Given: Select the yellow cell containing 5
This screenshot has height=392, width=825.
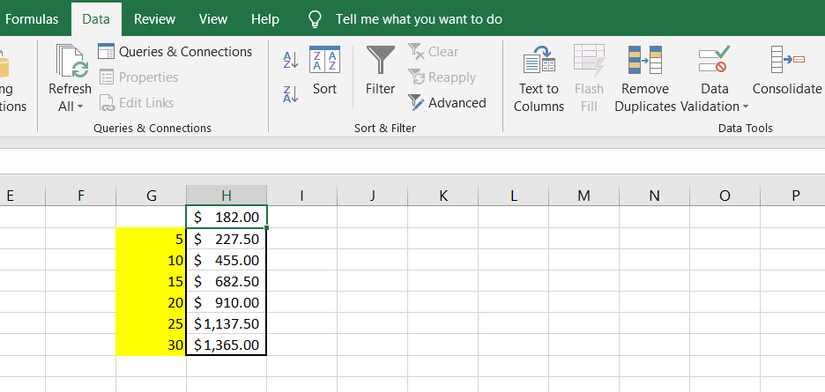Looking at the screenshot, I should [x=151, y=239].
